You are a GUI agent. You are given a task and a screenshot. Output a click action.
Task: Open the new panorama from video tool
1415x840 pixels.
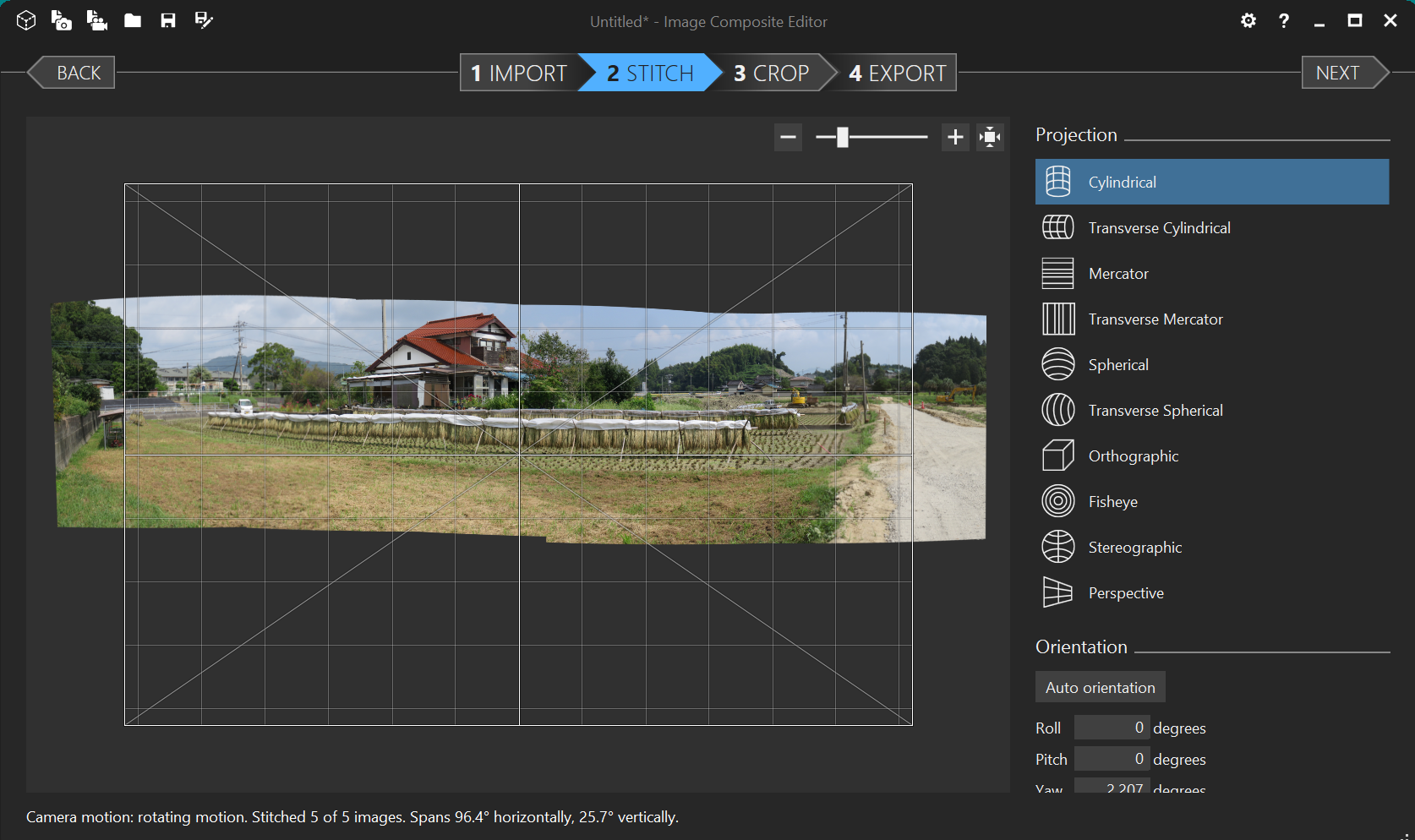(96, 20)
